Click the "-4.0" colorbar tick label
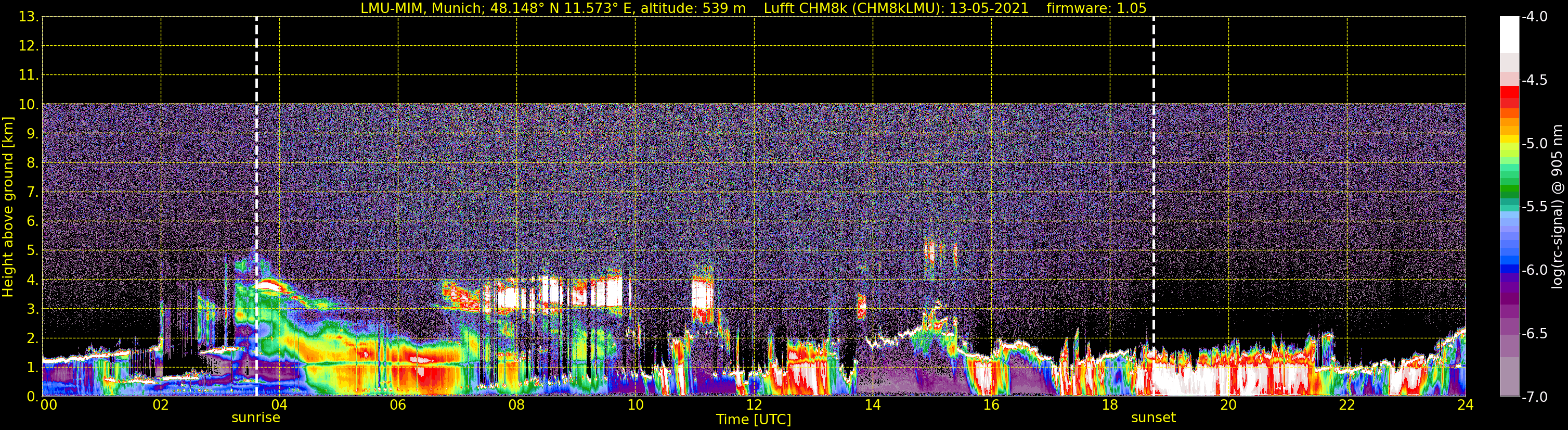This screenshot has height=430, width=1568. pos(1535,17)
